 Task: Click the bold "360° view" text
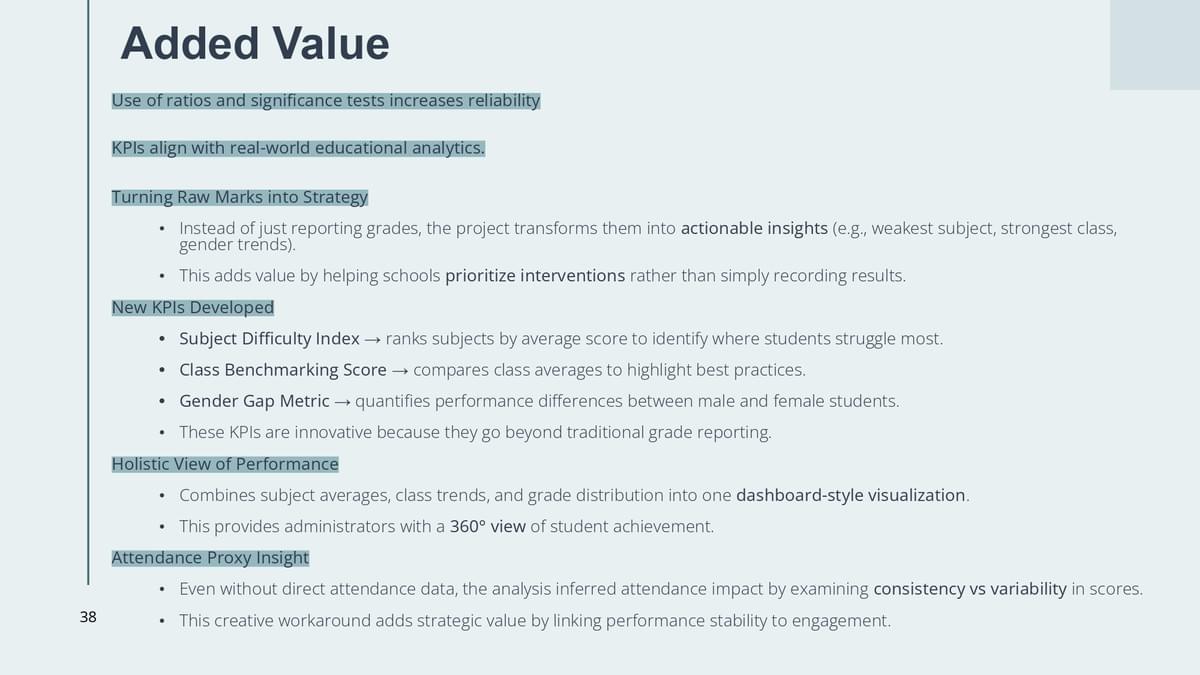pos(487,527)
